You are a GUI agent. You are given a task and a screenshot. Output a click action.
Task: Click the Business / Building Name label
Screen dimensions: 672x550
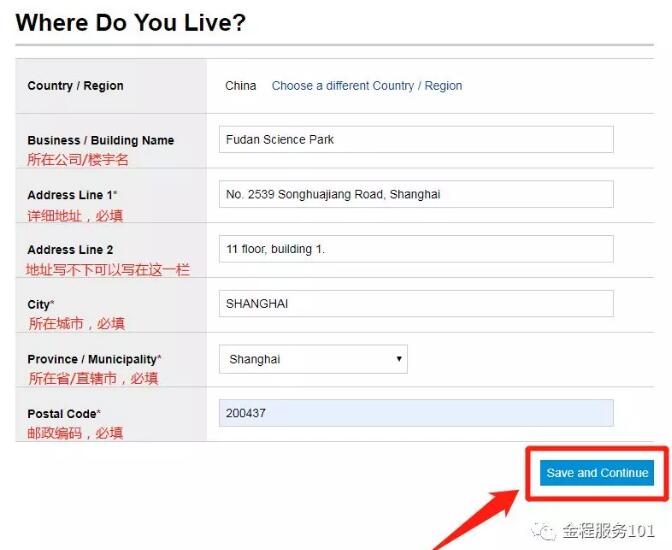(101, 141)
